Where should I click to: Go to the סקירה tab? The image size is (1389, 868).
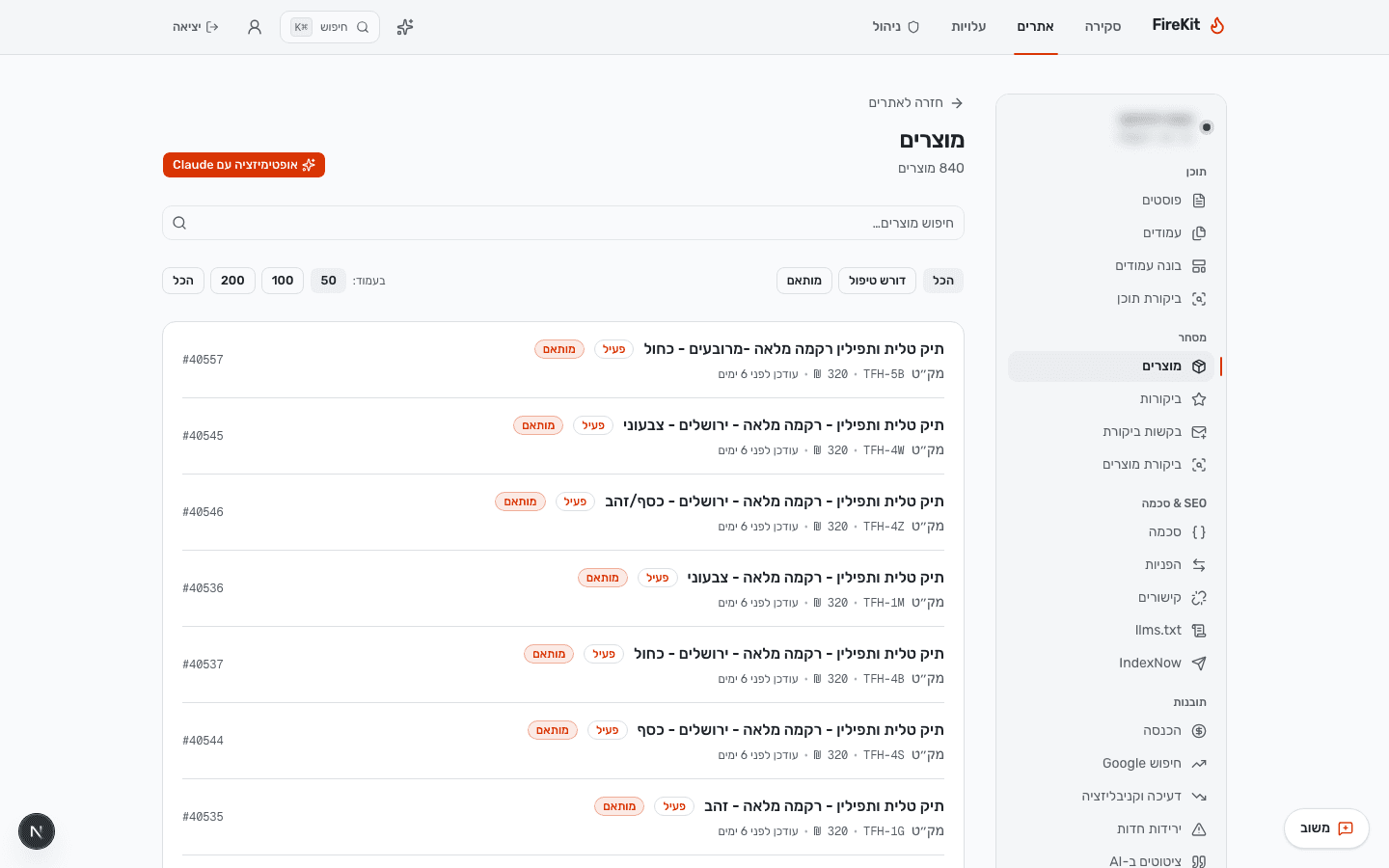1103,27
